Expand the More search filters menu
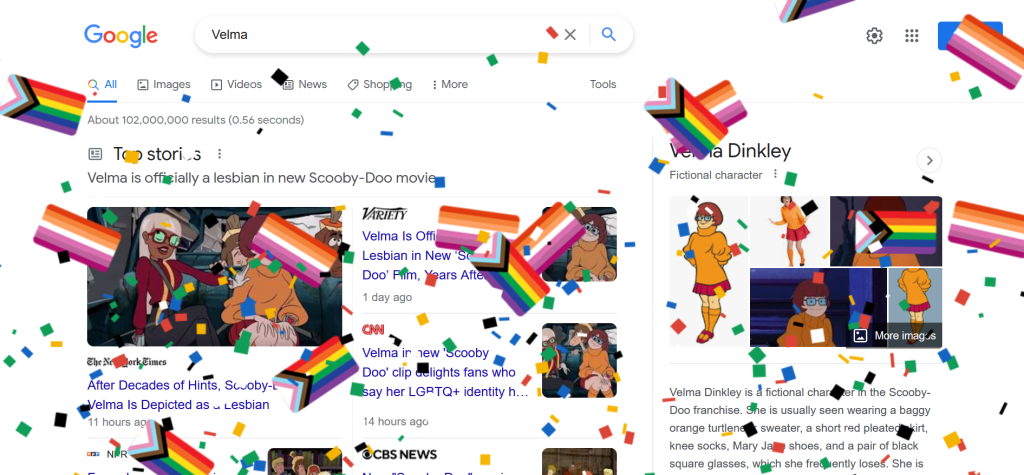Viewport: 1024px width, 475px height. 450,84
